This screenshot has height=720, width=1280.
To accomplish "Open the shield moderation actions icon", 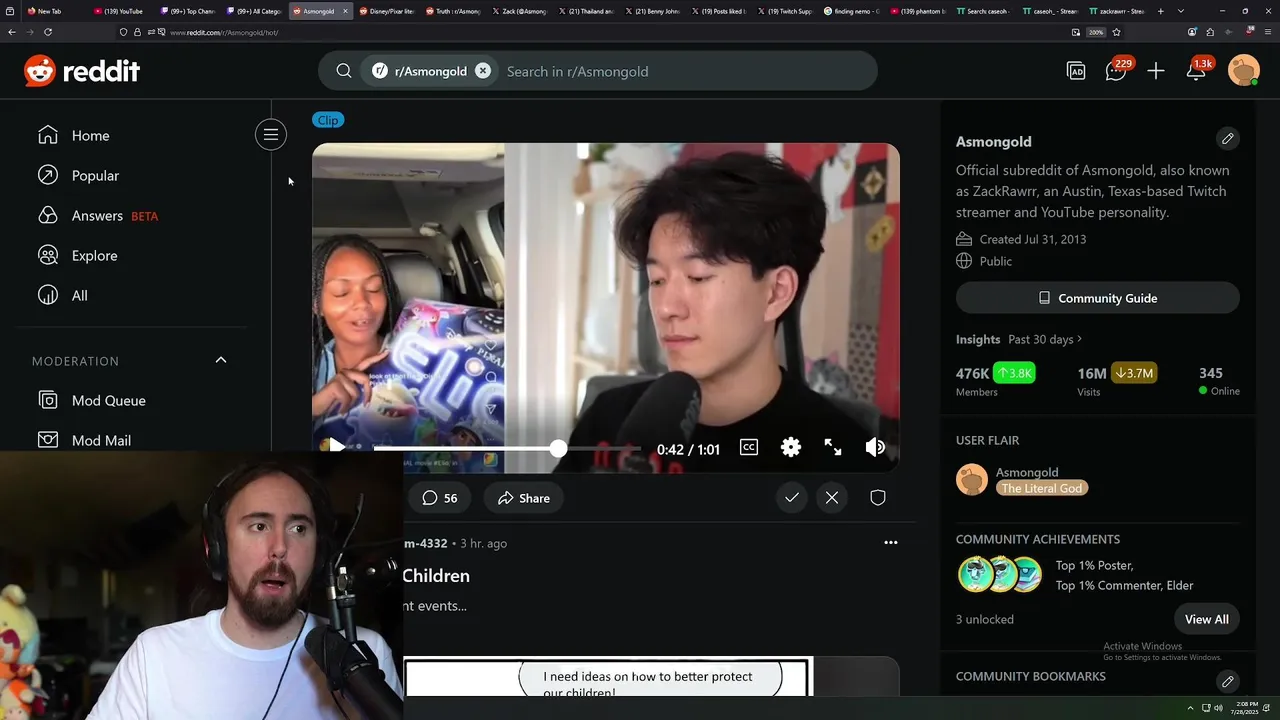I will (x=878, y=497).
